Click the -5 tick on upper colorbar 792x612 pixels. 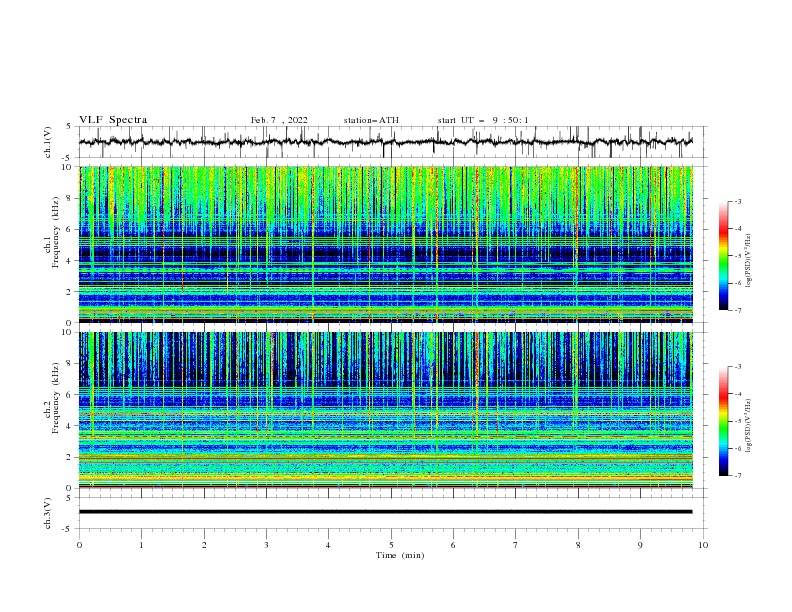pos(737,256)
